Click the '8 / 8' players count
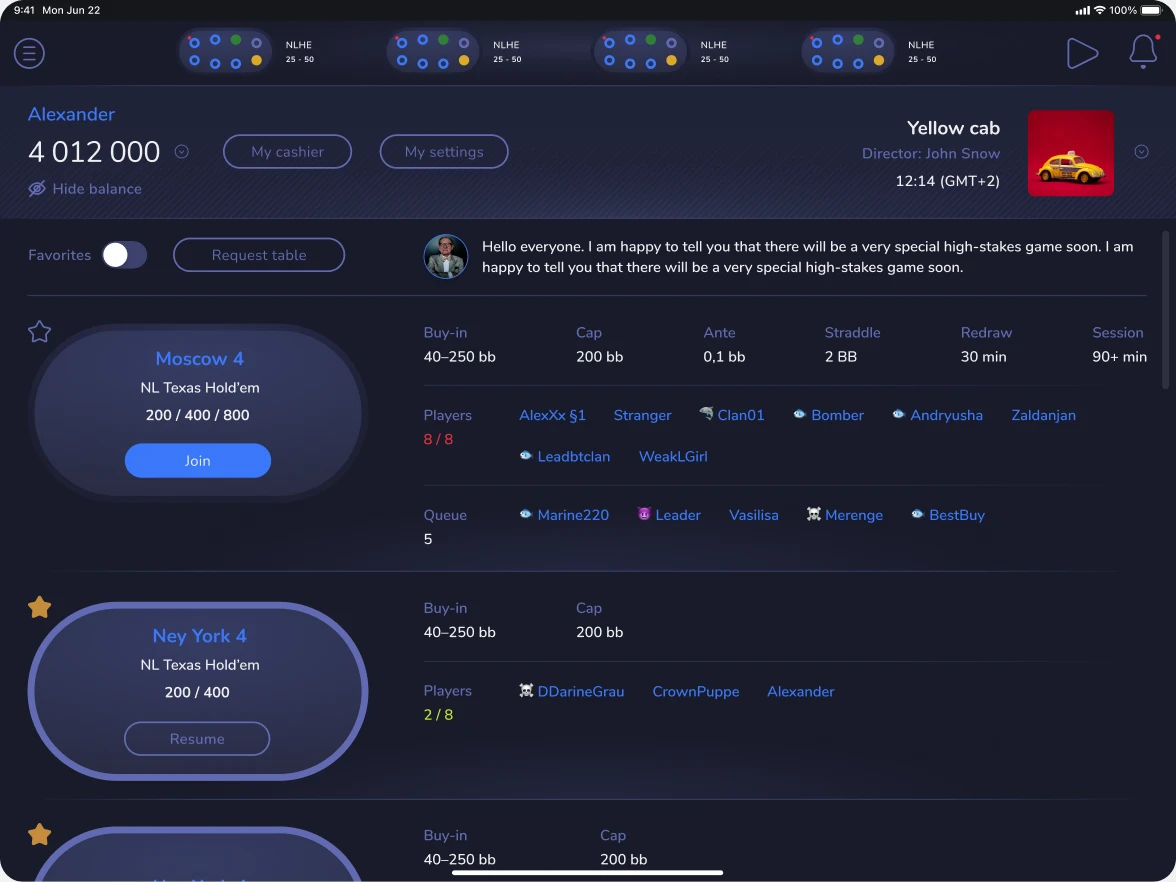 coord(438,439)
